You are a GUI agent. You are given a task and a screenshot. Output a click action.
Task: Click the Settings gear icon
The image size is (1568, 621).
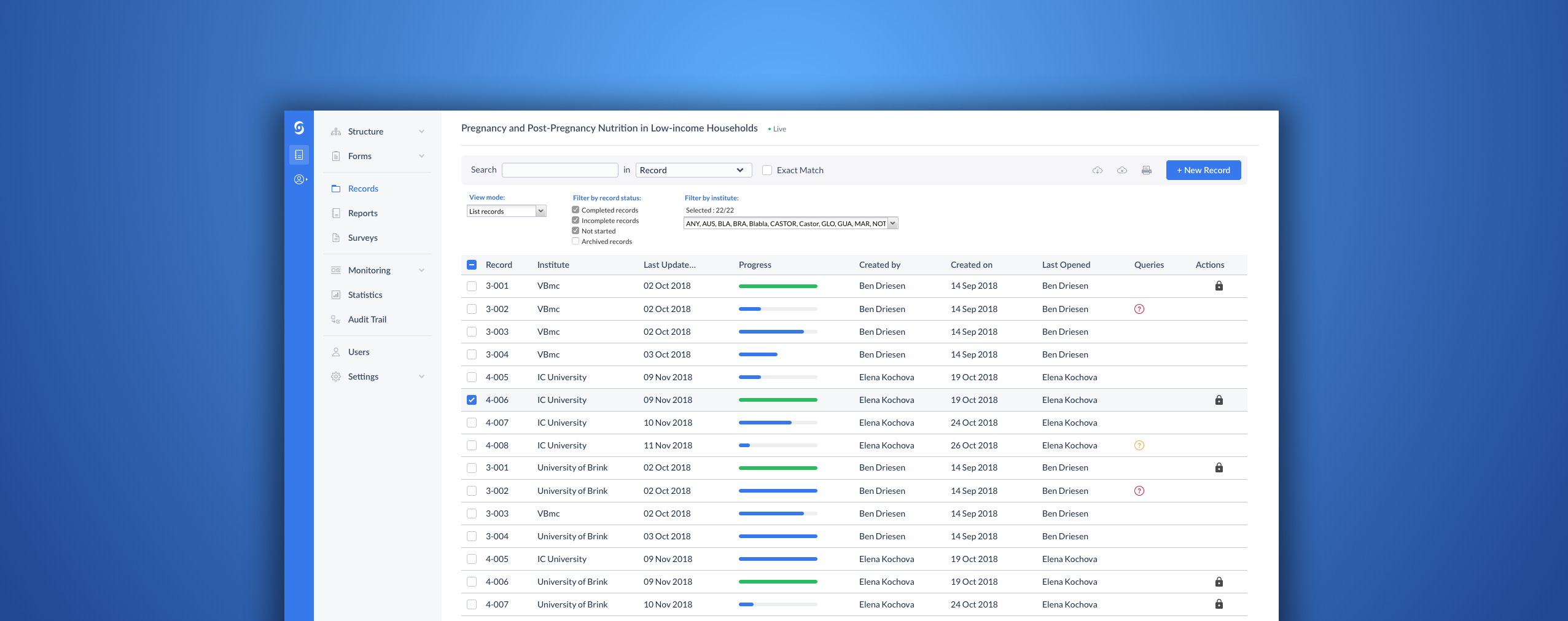pos(336,377)
